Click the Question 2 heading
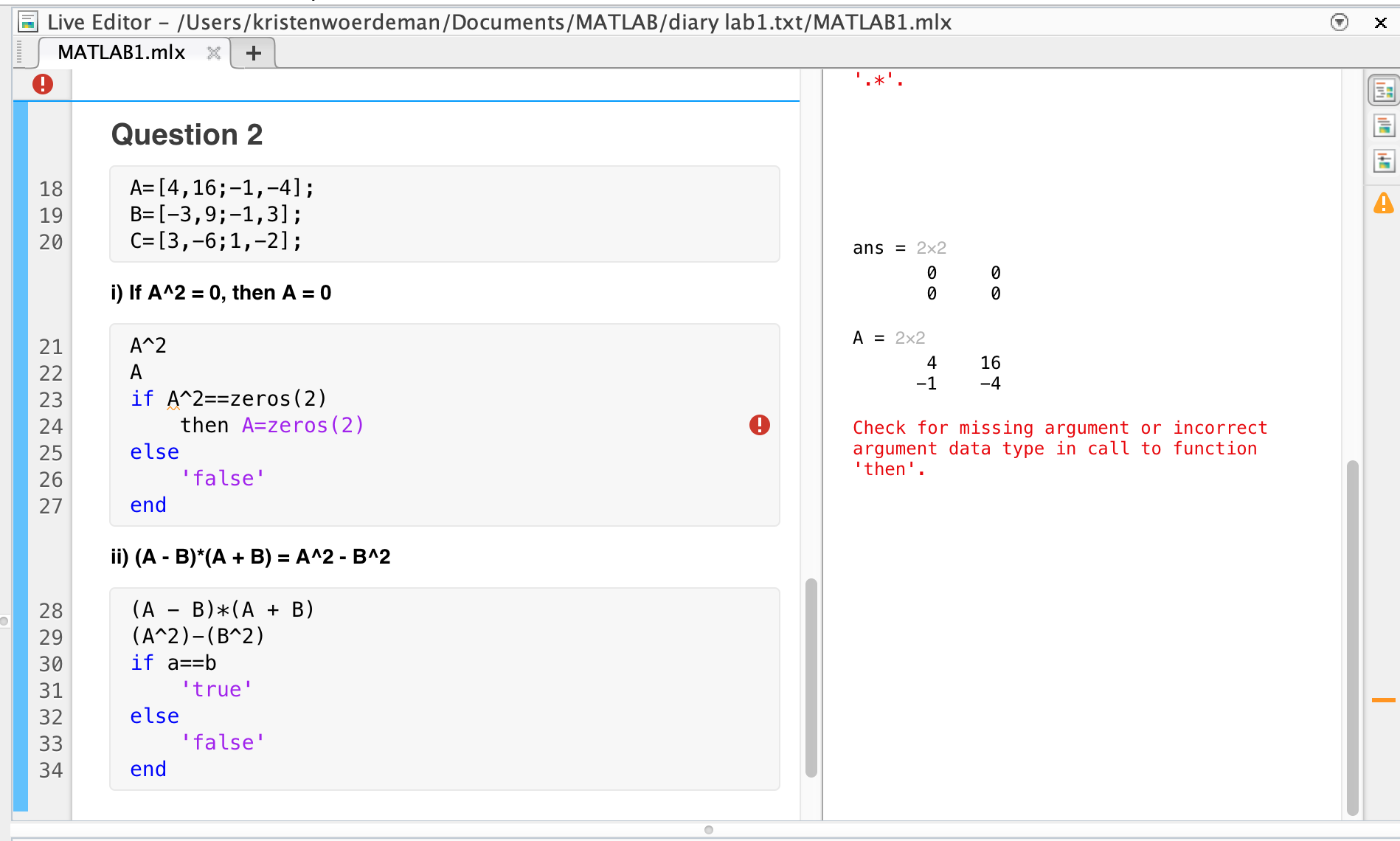1400x841 pixels. point(187,135)
